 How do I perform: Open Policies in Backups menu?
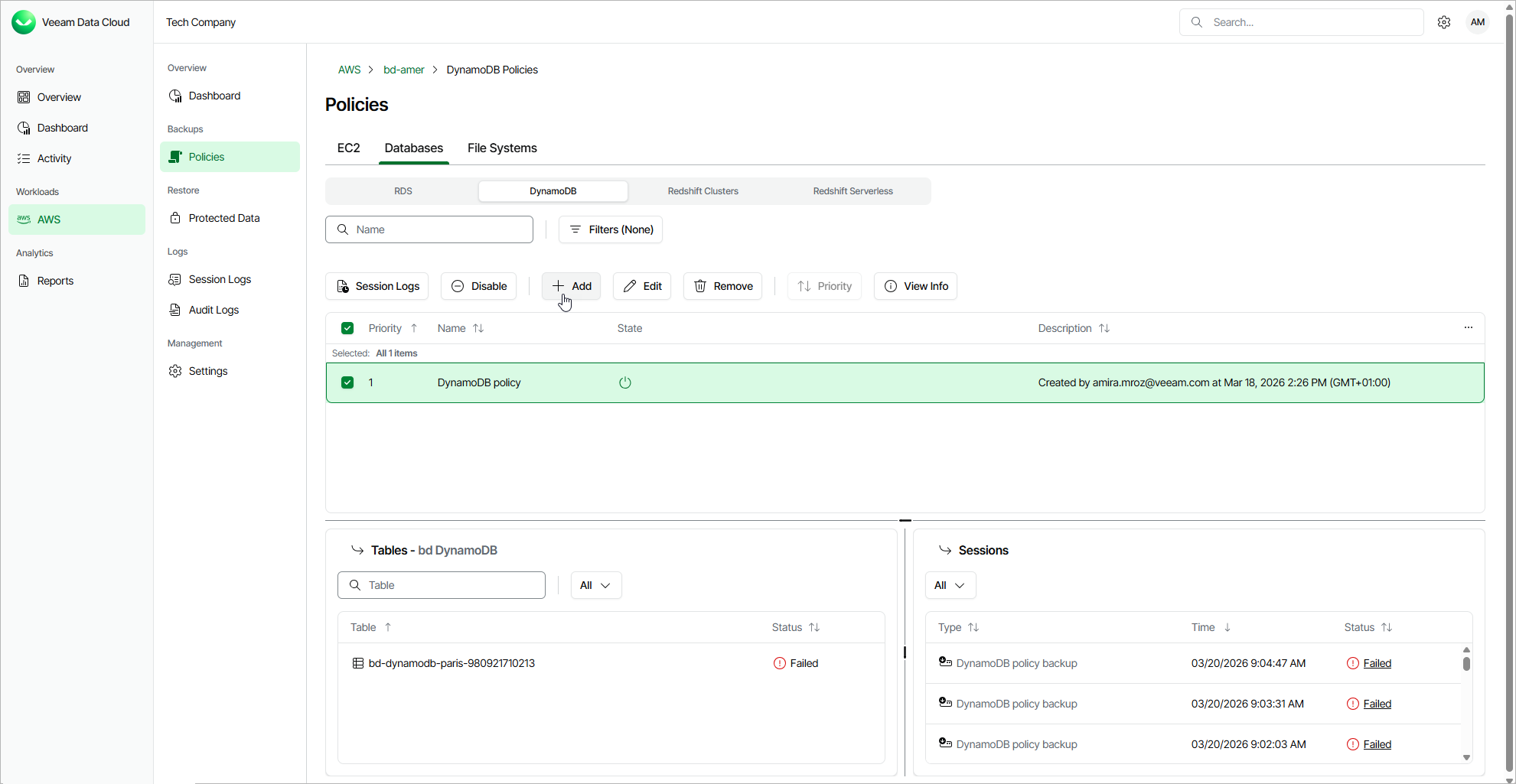(230, 157)
